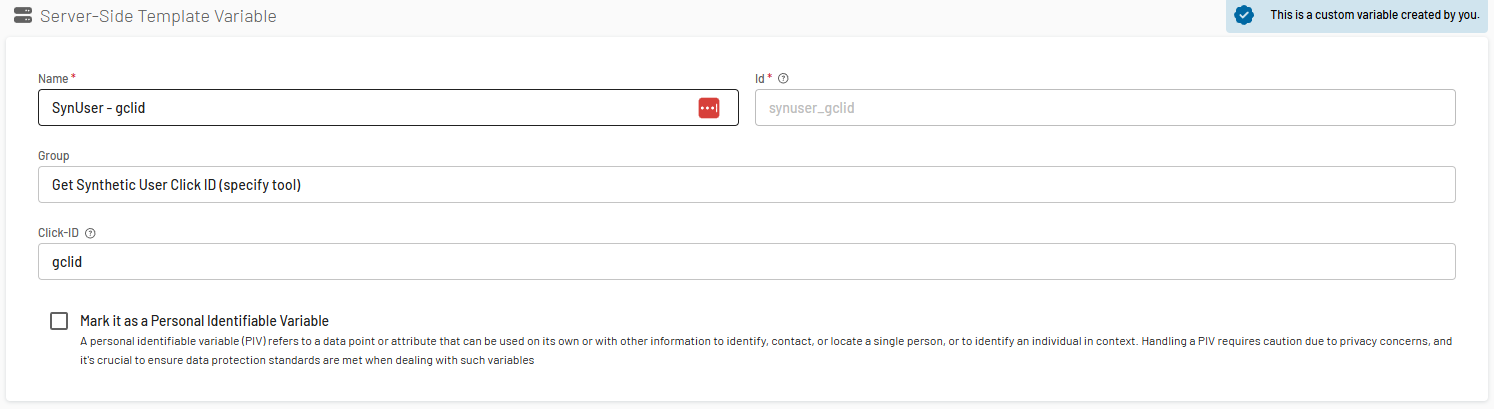Click the blue verified checkmark badge
Image resolution: width=1494 pixels, height=409 pixels.
click(1244, 15)
